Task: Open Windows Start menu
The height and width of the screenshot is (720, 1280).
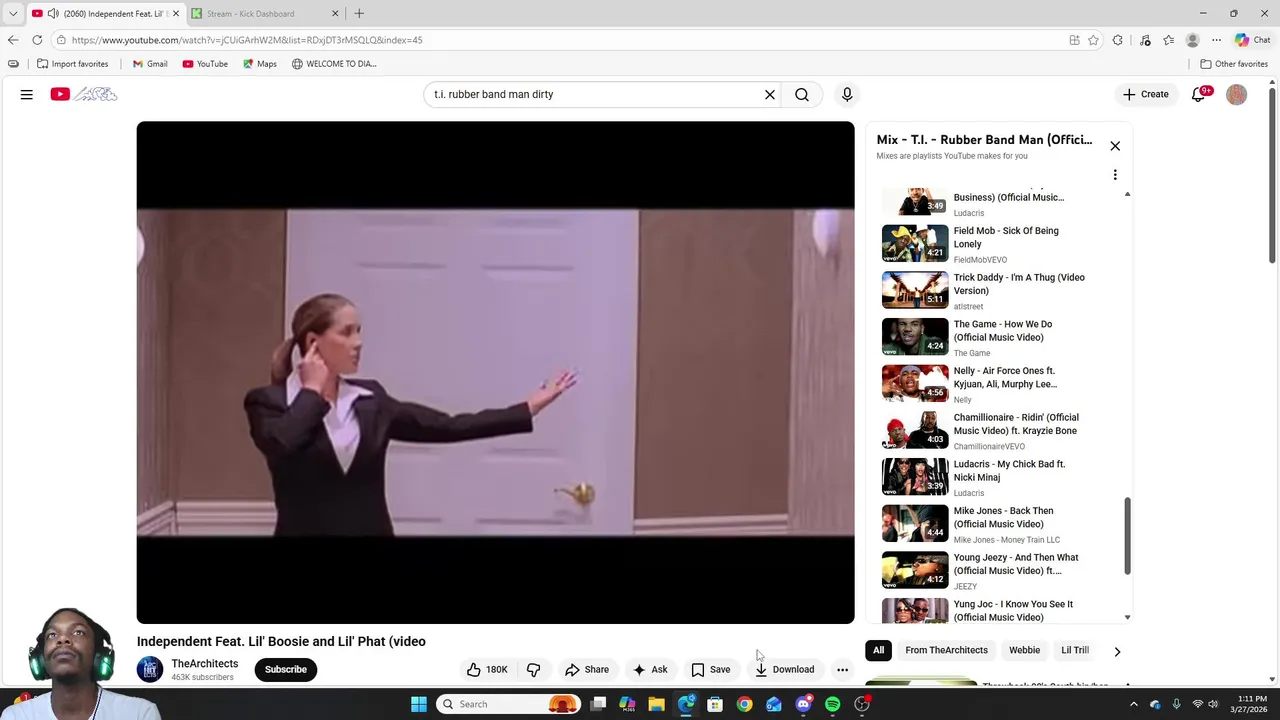Action: coord(419,704)
